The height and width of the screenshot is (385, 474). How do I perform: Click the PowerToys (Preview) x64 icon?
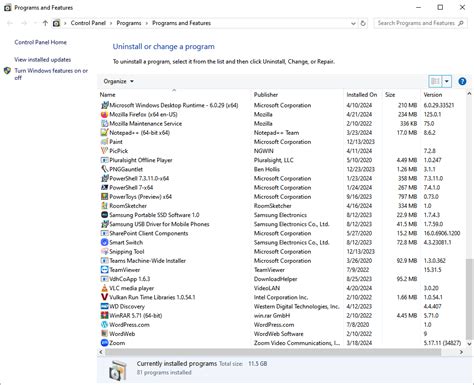tap(104, 196)
